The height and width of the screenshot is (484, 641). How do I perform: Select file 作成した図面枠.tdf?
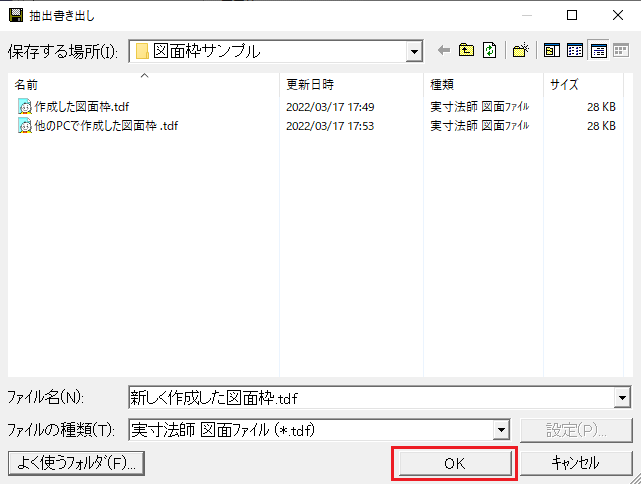tap(82, 107)
